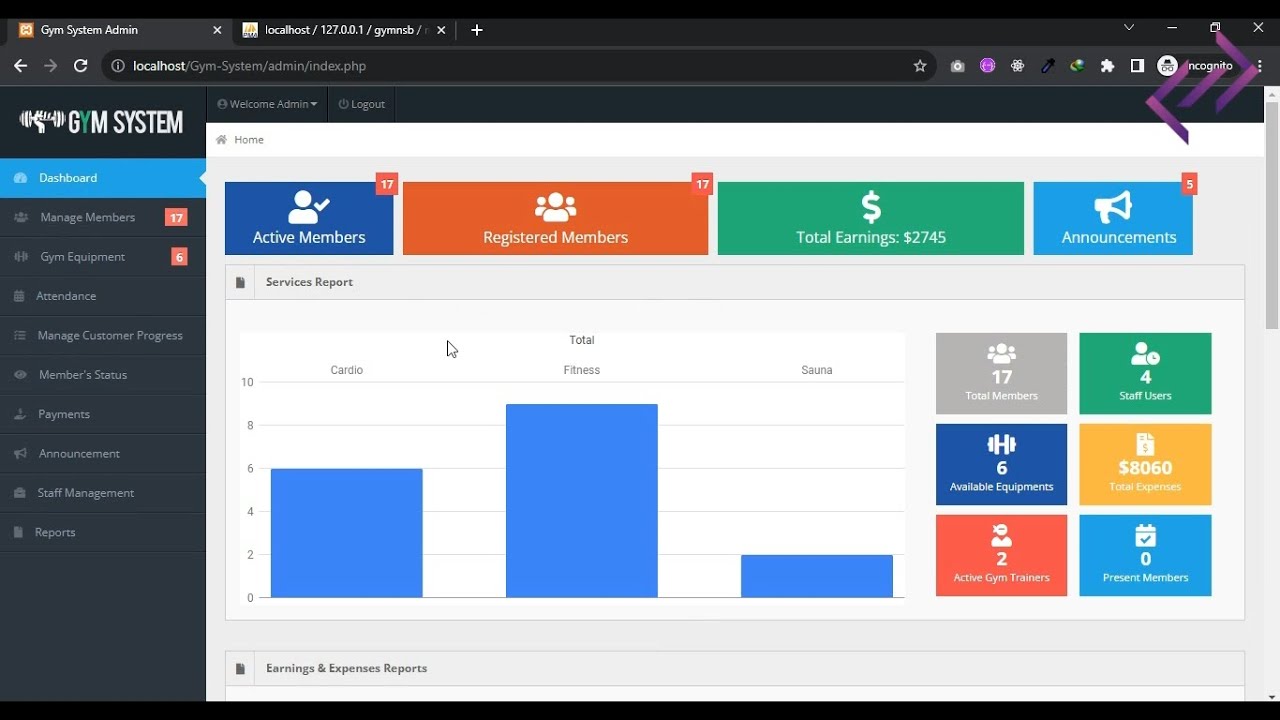Click the browser back arrow
Image resolution: width=1280 pixels, height=720 pixels.
point(20,66)
